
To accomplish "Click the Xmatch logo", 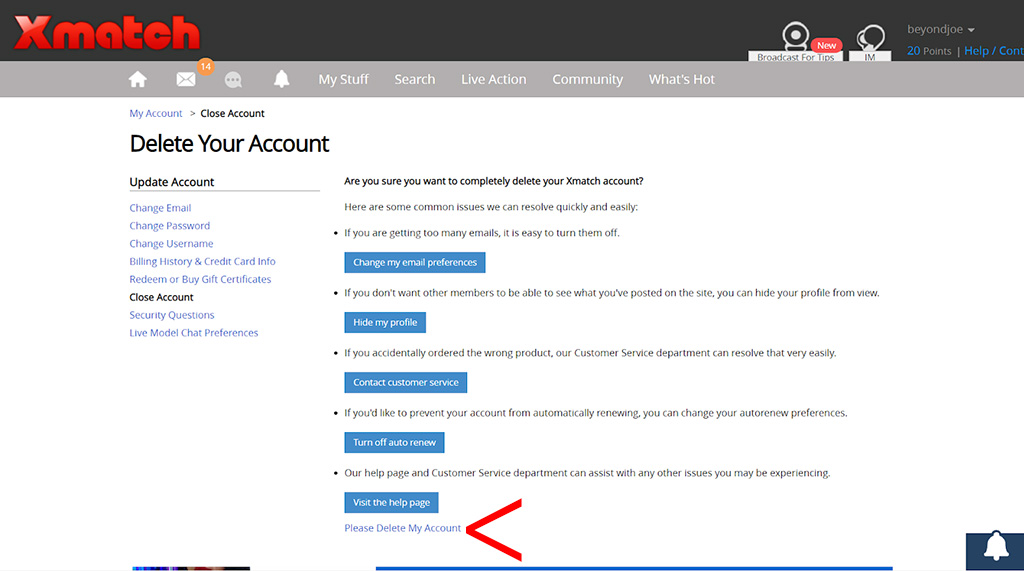I will coord(106,33).
